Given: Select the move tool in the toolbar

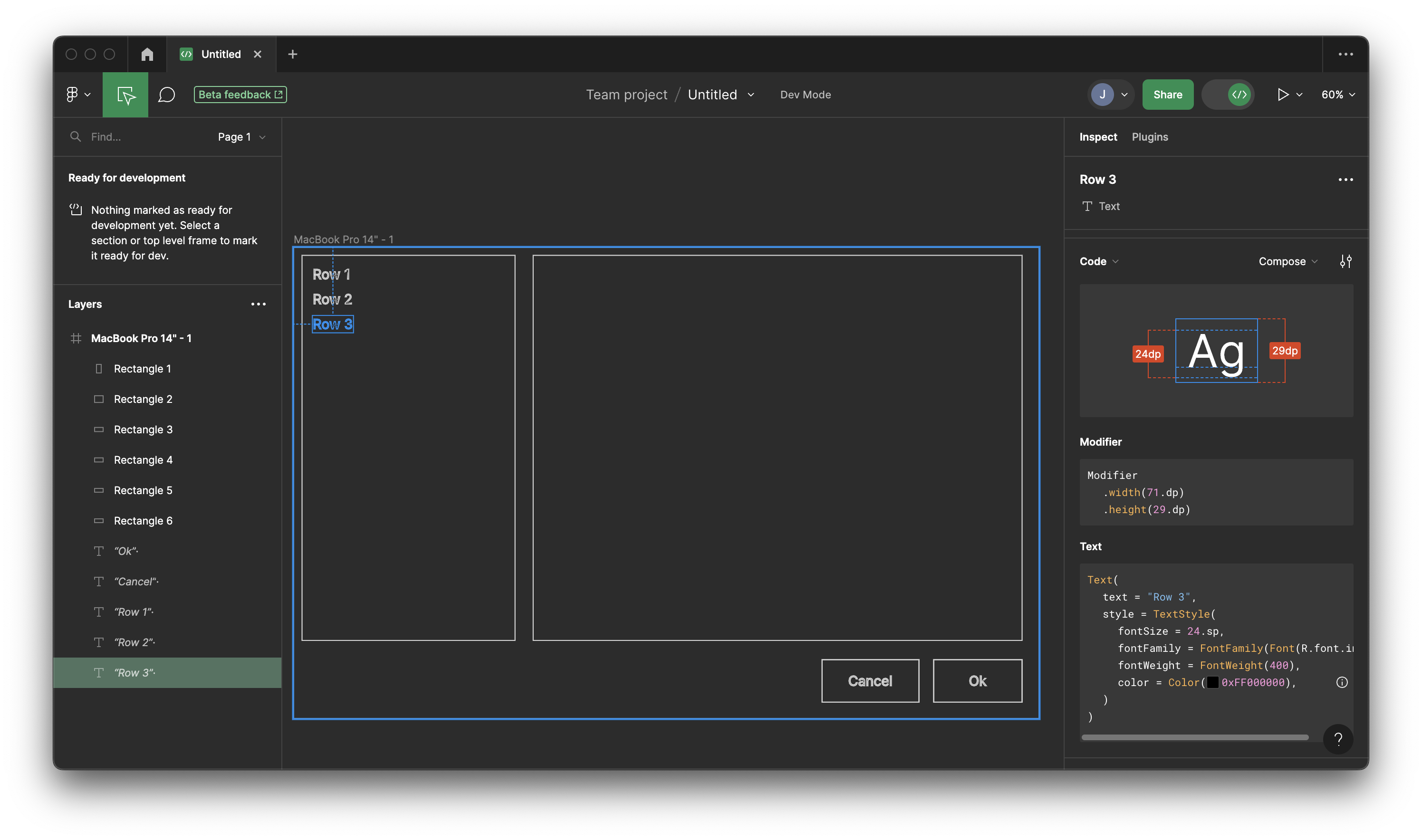Looking at the screenshot, I should pos(125,95).
